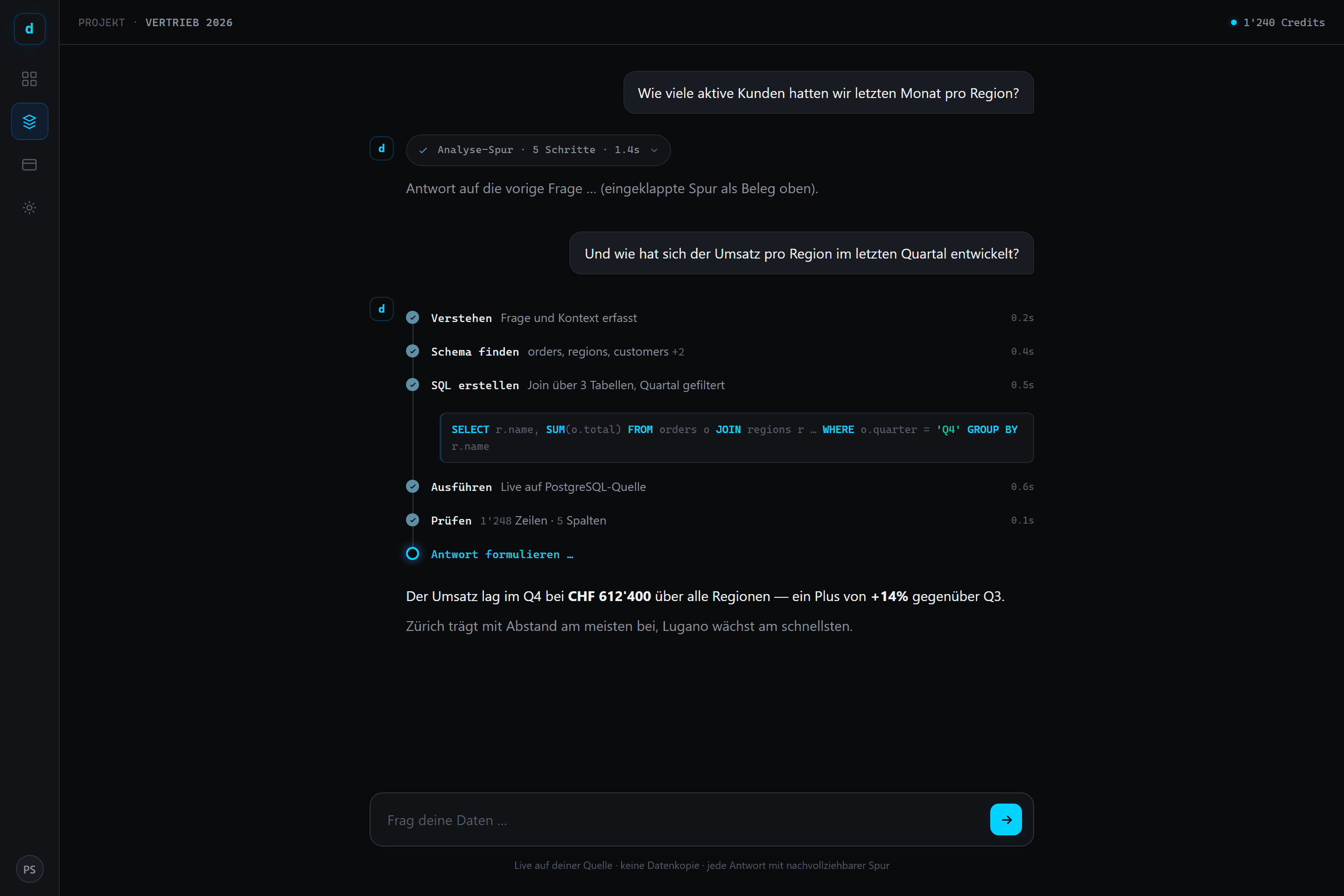Screen dimensions: 1344x896
Task: Select the layers stack icon in sidebar
Action: 29,121
